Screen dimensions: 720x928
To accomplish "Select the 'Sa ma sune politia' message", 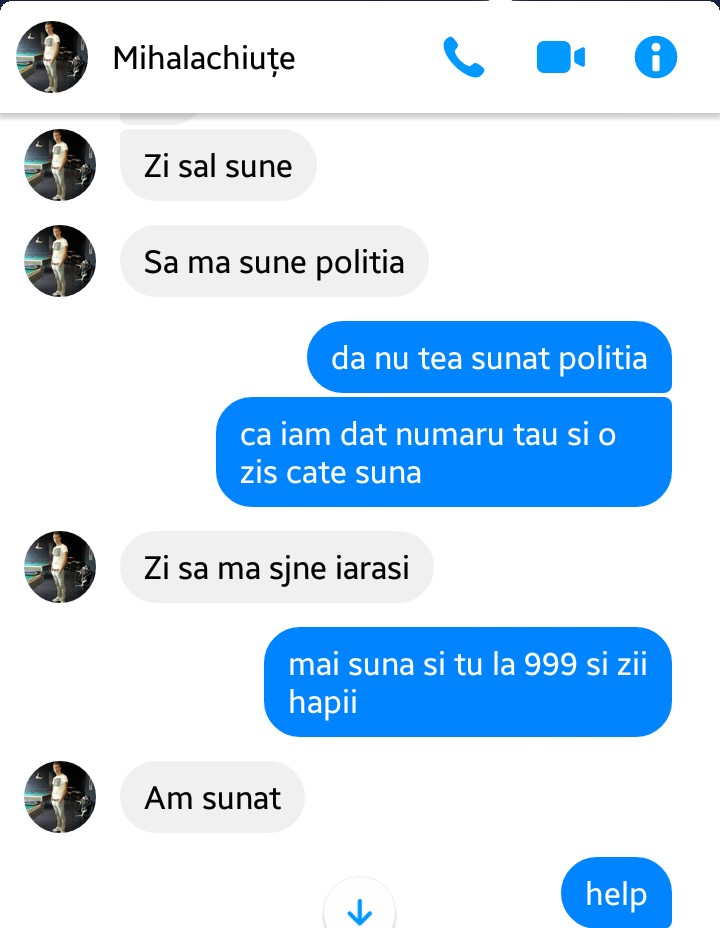I will click(274, 261).
